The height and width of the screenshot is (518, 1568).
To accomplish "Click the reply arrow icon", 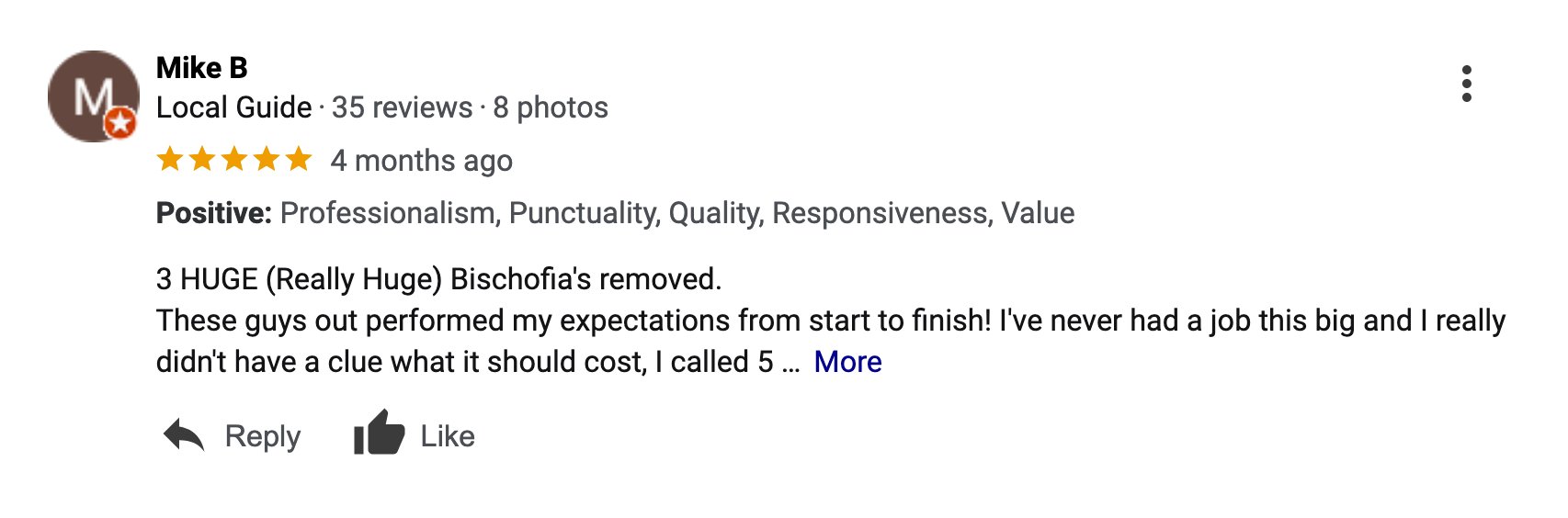I will (x=184, y=435).
